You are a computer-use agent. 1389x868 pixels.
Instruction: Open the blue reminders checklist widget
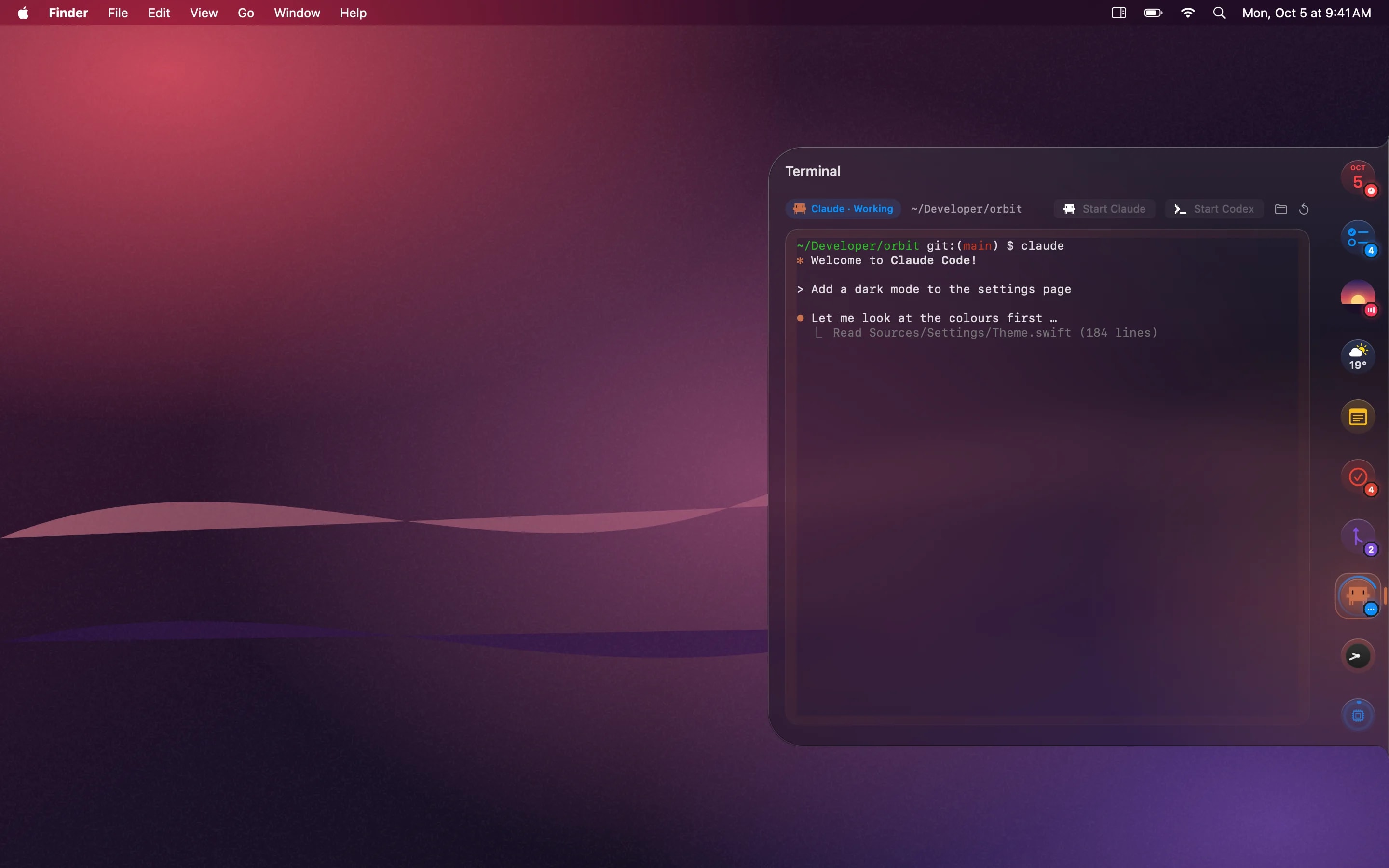[x=1358, y=237]
